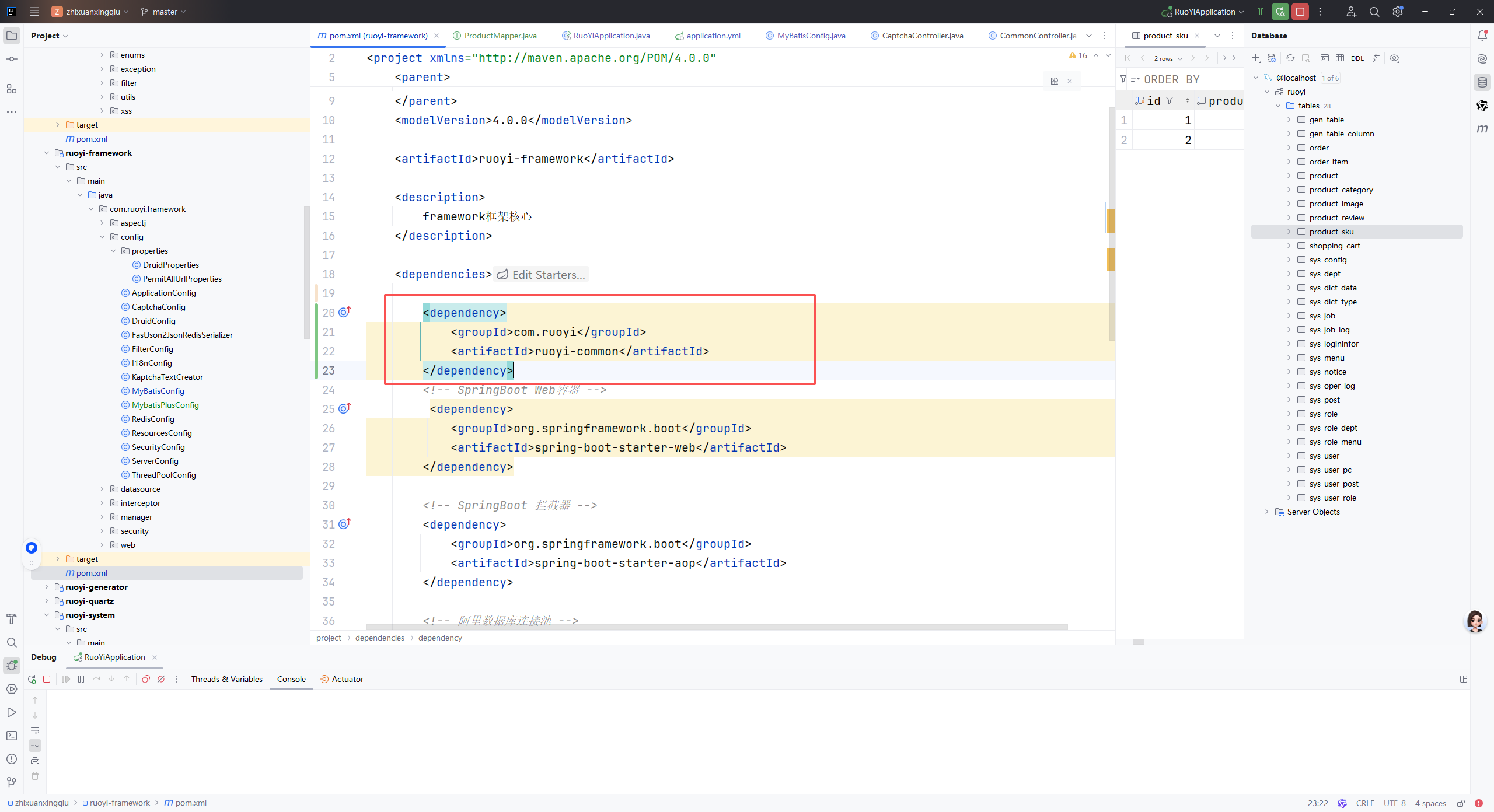This screenshot has width=1494, height=812.
Task: Click Search Everywhere magnifier in the title bar
Action: pyautogui.click(x=1374, y=12)
